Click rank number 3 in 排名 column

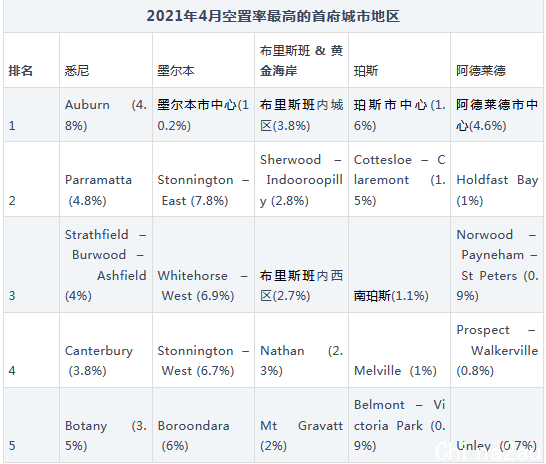12,296
